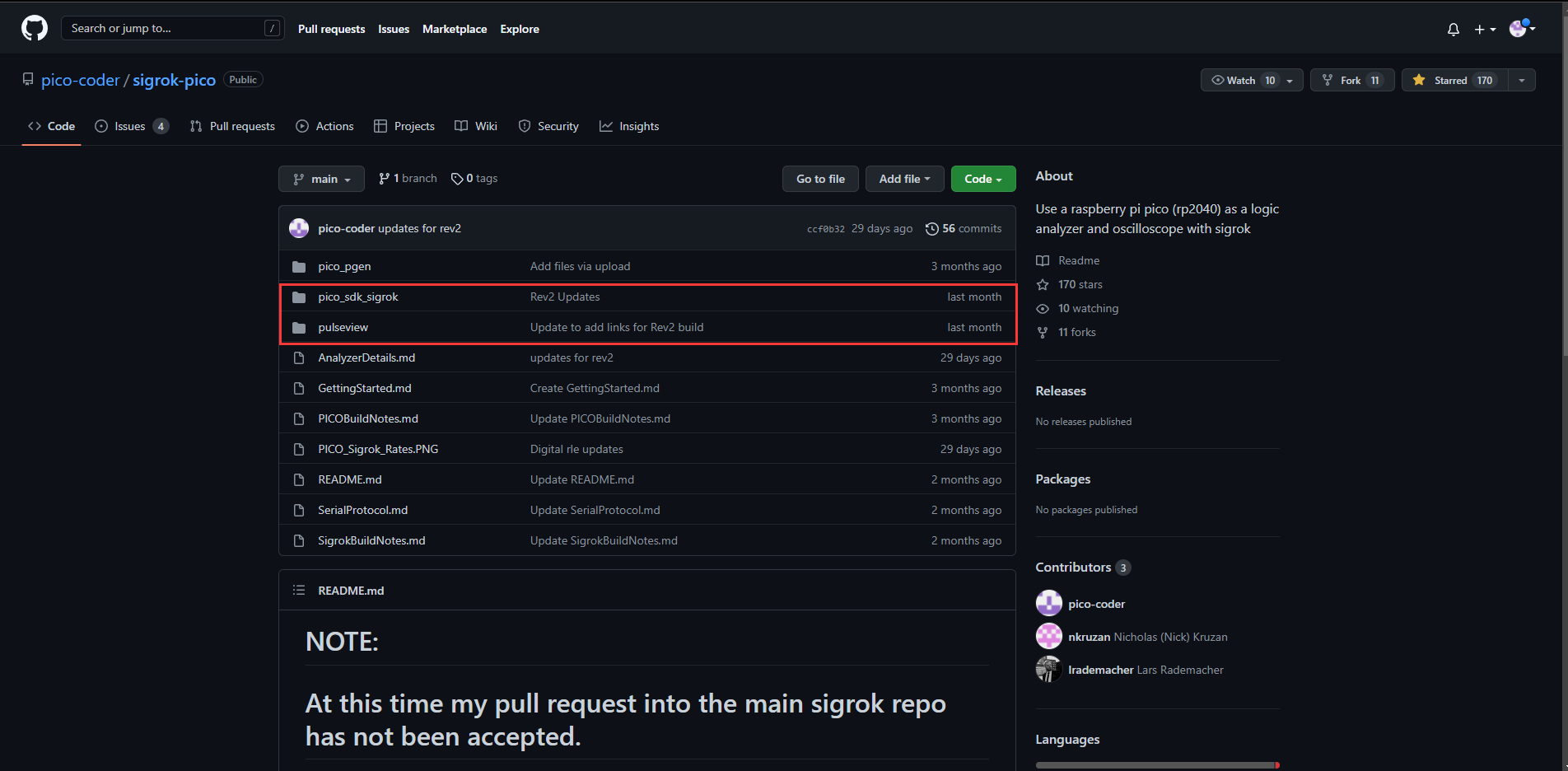Open the Actions tab
The height and width of the screenshot is (771, 1568).
pos(324,126)
